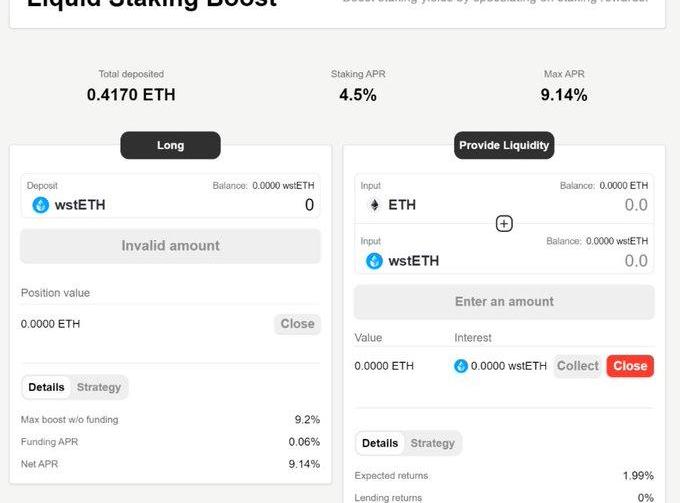Click the ETH diamond icon in liquidity input
Screen dimensions: 680x503
(x=375, y=205)
